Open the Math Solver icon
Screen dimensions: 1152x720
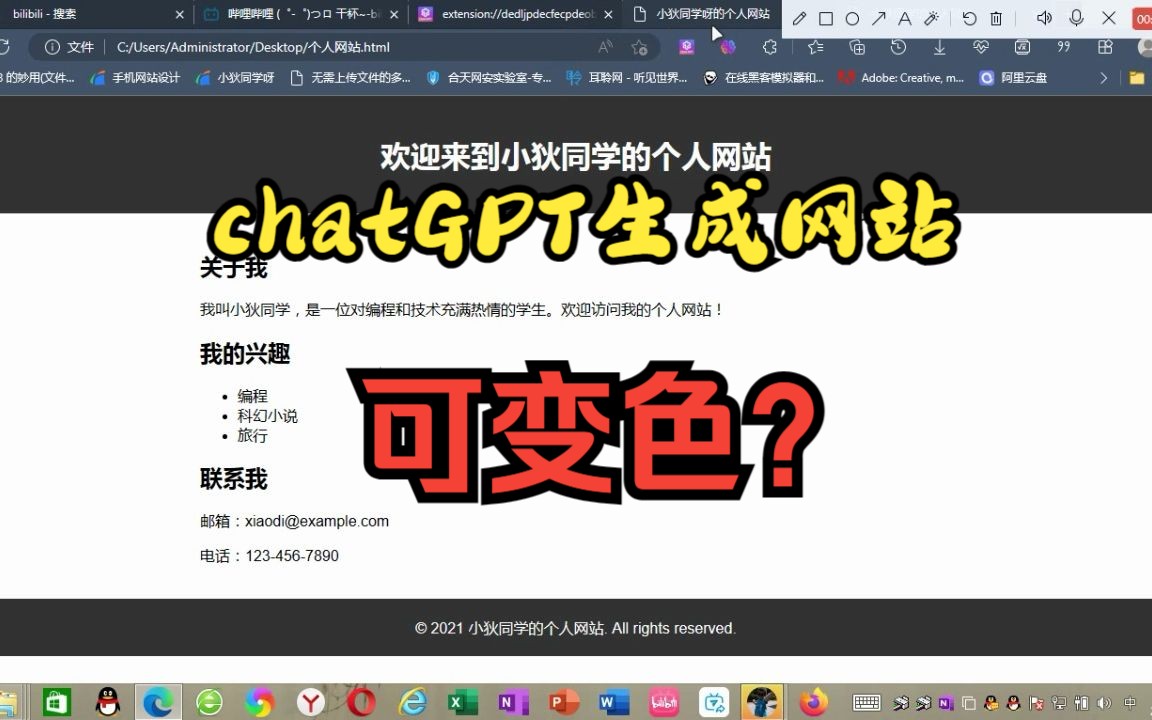click(x=1022, y=47)
